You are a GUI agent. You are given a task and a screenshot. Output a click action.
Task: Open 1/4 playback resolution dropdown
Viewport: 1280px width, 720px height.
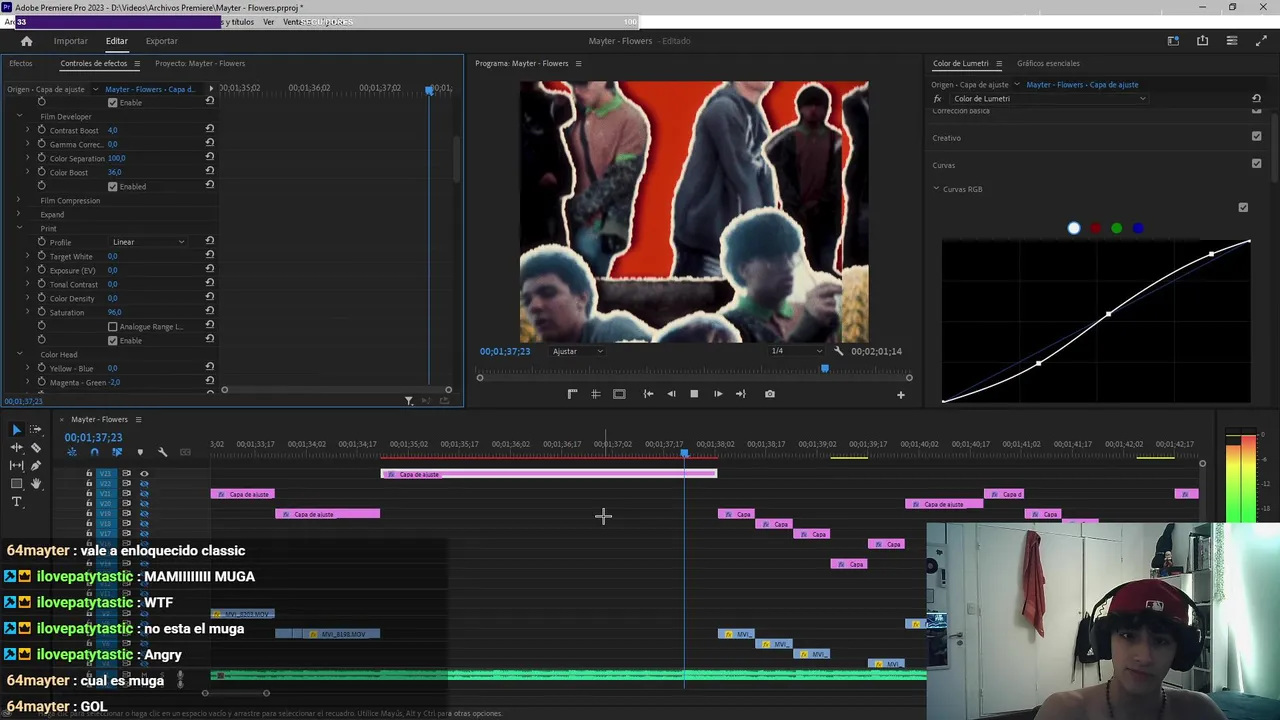click(796, 351)
